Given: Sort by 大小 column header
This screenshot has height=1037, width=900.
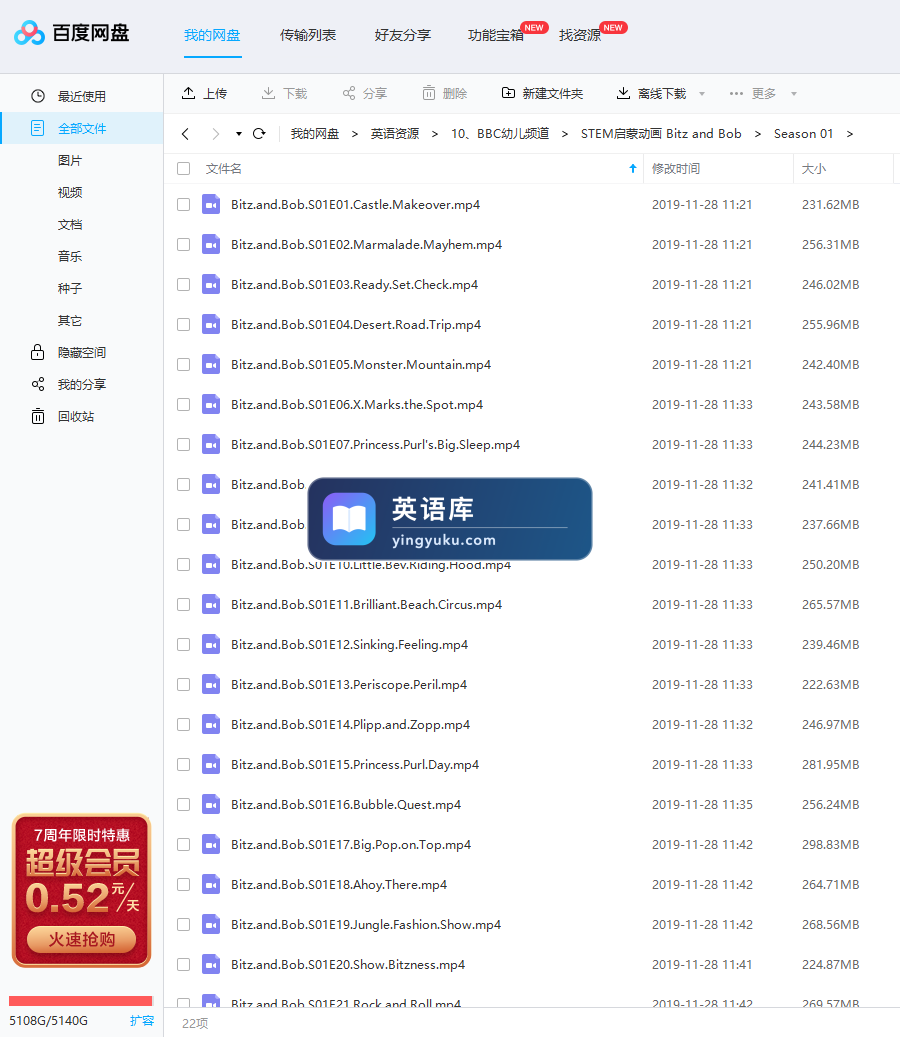Looking at the screenshot, I should (x=814, y=169).
